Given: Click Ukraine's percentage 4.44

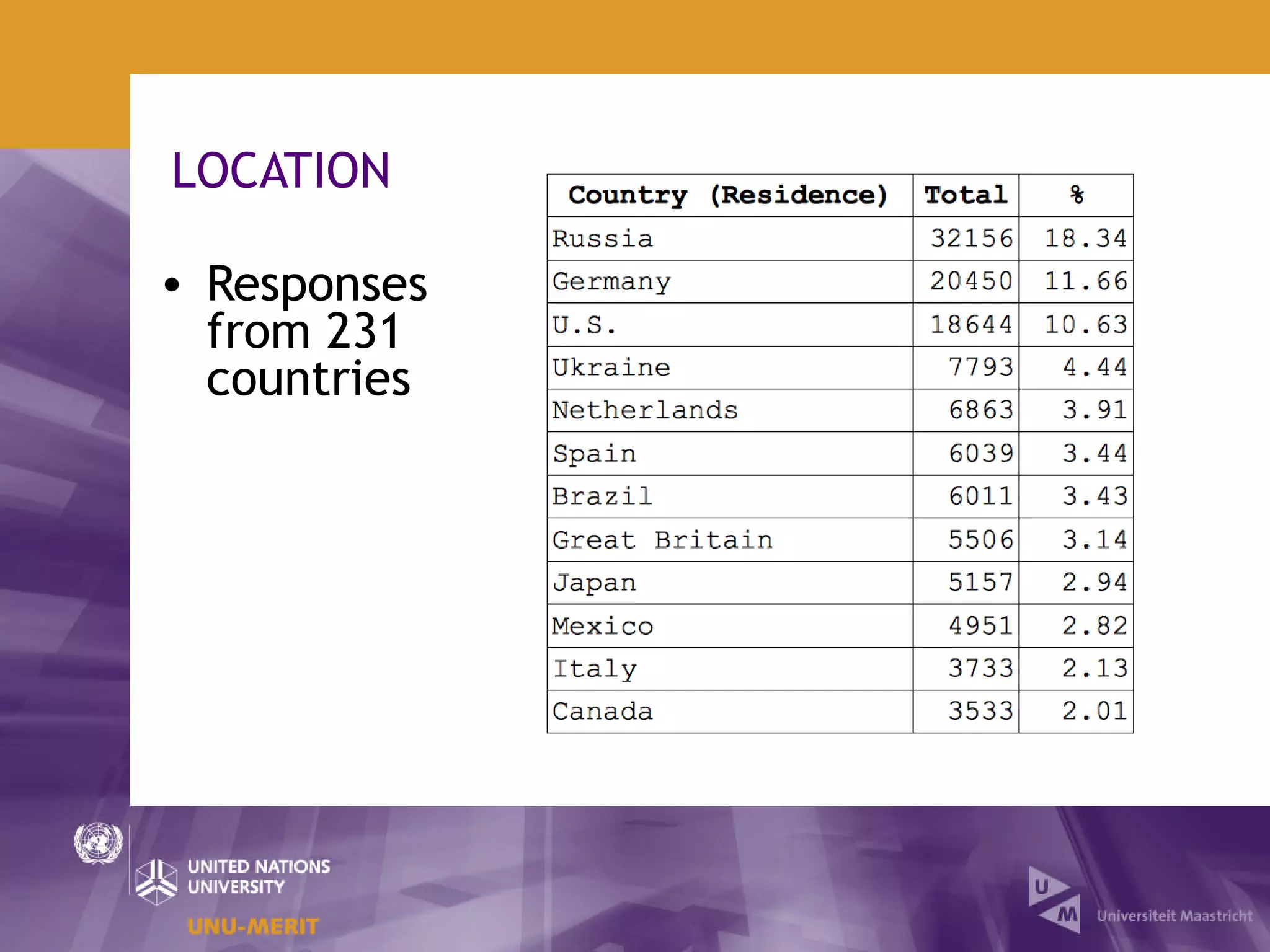Looking at the screenshot, I should 1095,368.
